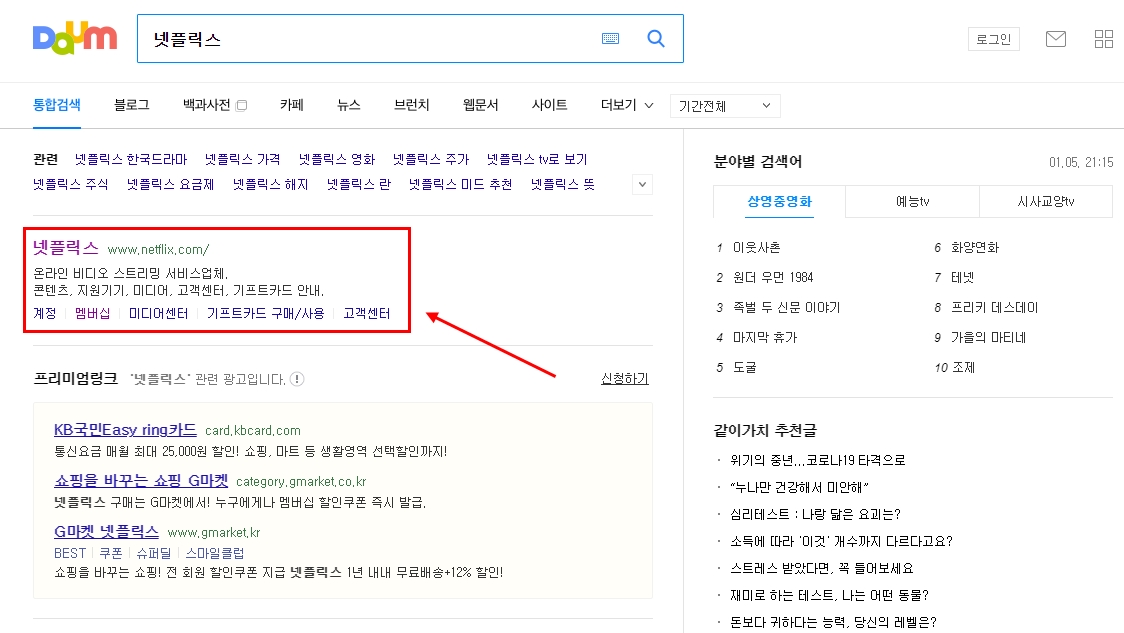Open the 기프트카드 구매/사용 sublink
The image size is (1124, 633).
(x=265, y=313)
